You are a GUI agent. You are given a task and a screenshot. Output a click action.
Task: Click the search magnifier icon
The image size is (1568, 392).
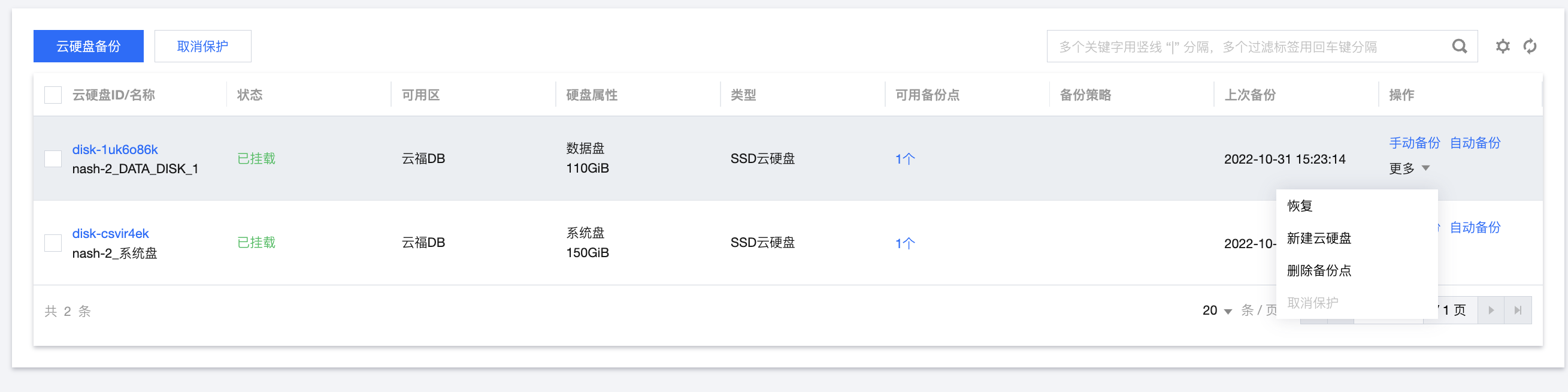click(x=1459, y=46)
